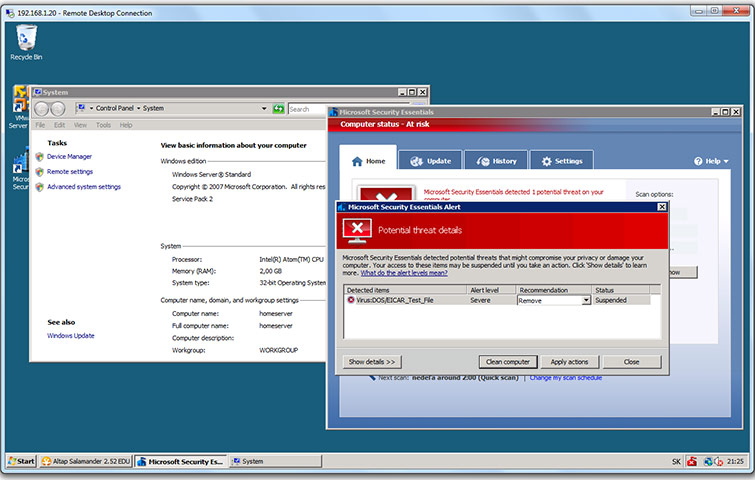Click the red threat icon beside EICAR_Test_File
This screenshot has width=755, height=480.
pyautogui.click(x=351, y=300)
